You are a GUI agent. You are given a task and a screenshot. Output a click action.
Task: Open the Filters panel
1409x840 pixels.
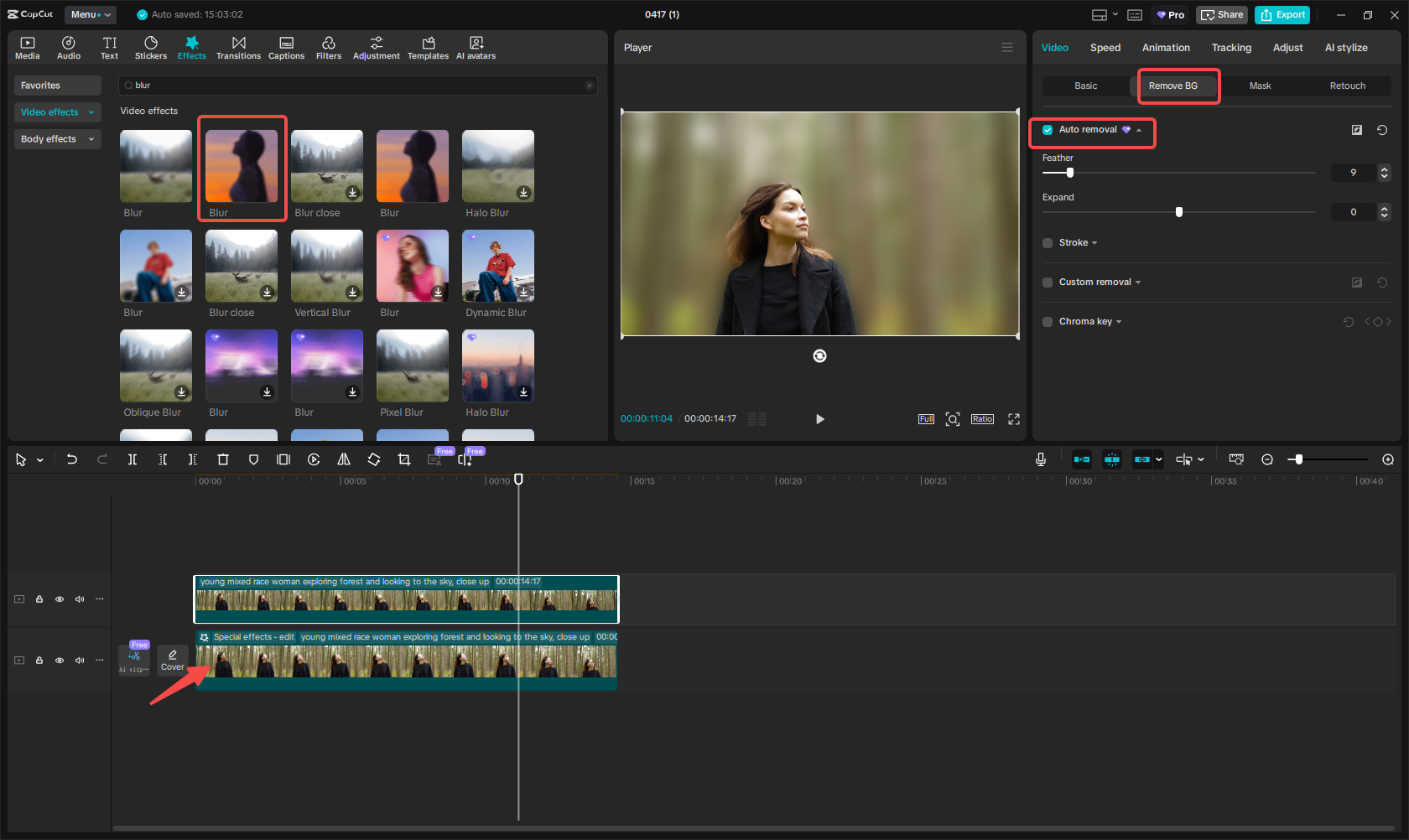328,48
